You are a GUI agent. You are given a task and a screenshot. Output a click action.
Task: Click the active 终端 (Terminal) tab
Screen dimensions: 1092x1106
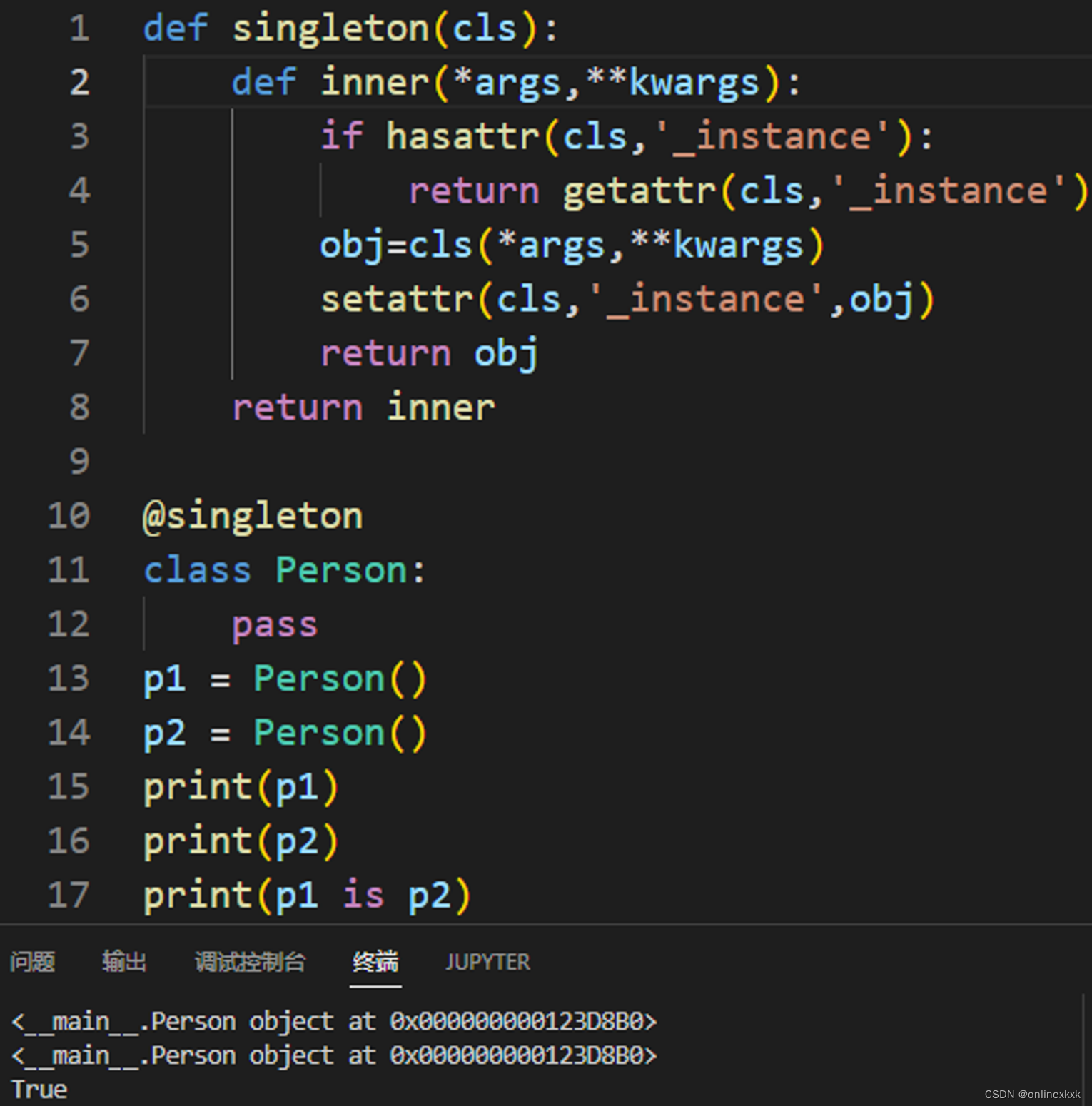(x=375, y=961)
